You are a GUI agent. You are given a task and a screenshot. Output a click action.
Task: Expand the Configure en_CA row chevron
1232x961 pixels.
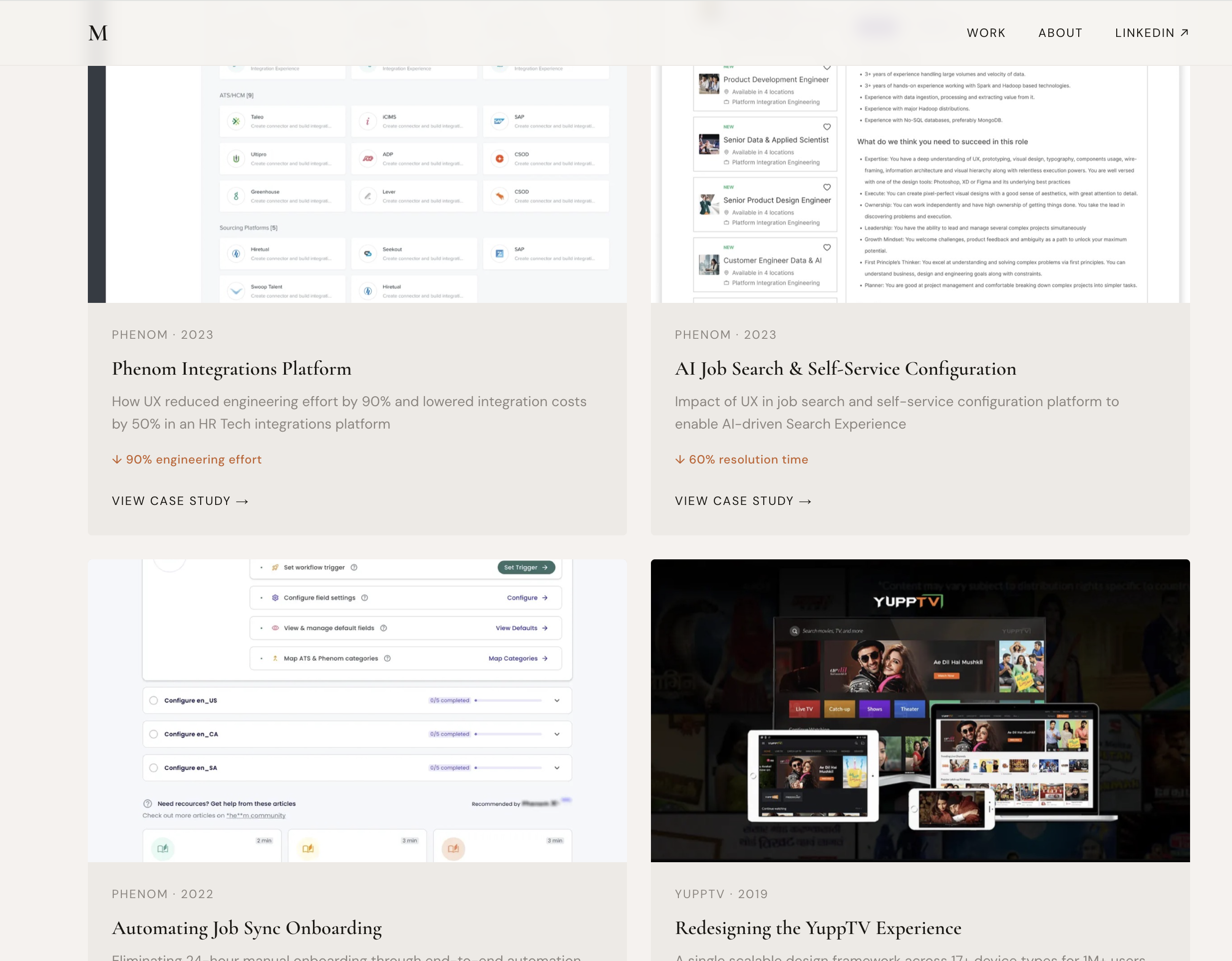click(x=557, y=734)
